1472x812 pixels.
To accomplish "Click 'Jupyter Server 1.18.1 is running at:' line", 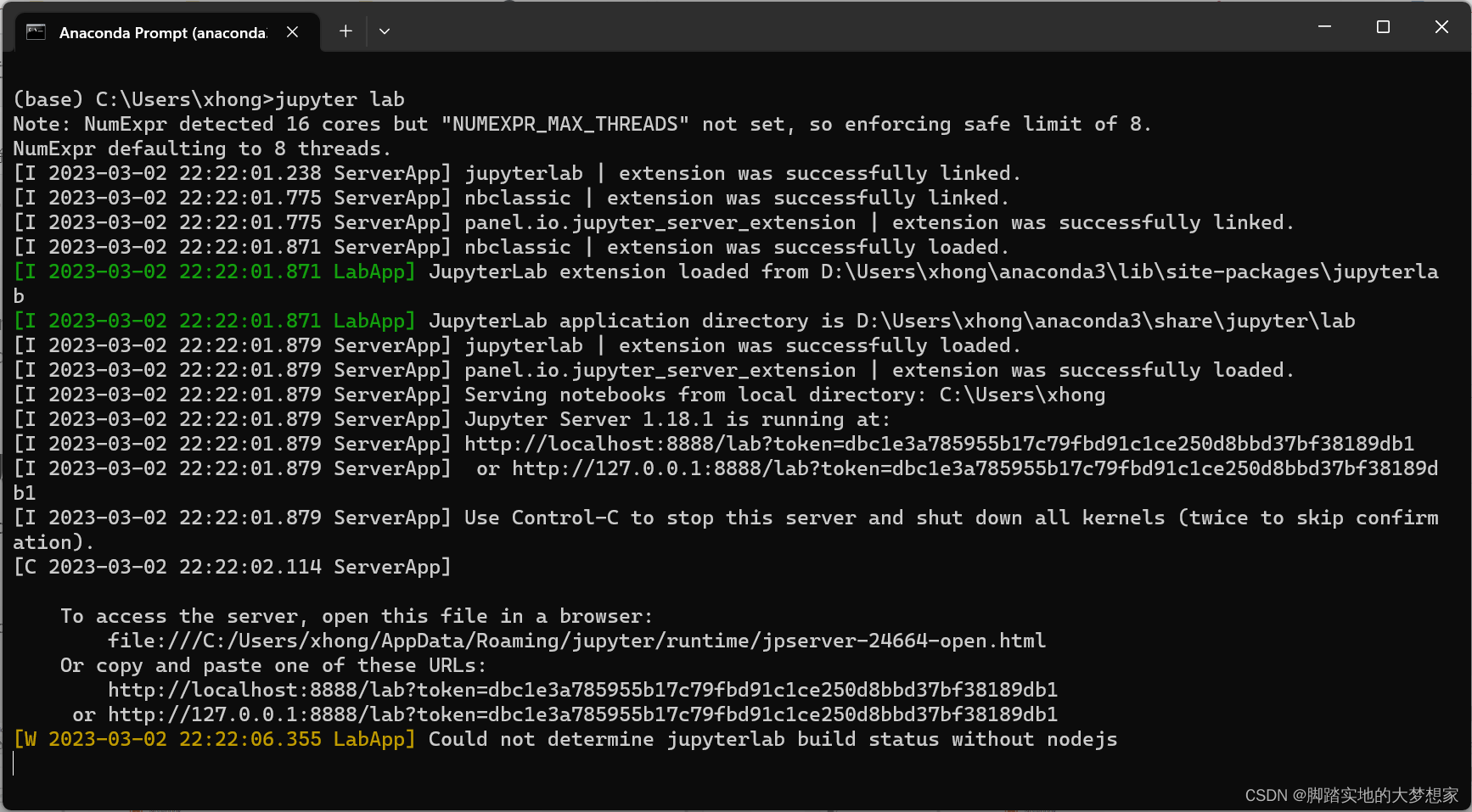I will click(452, 419).
